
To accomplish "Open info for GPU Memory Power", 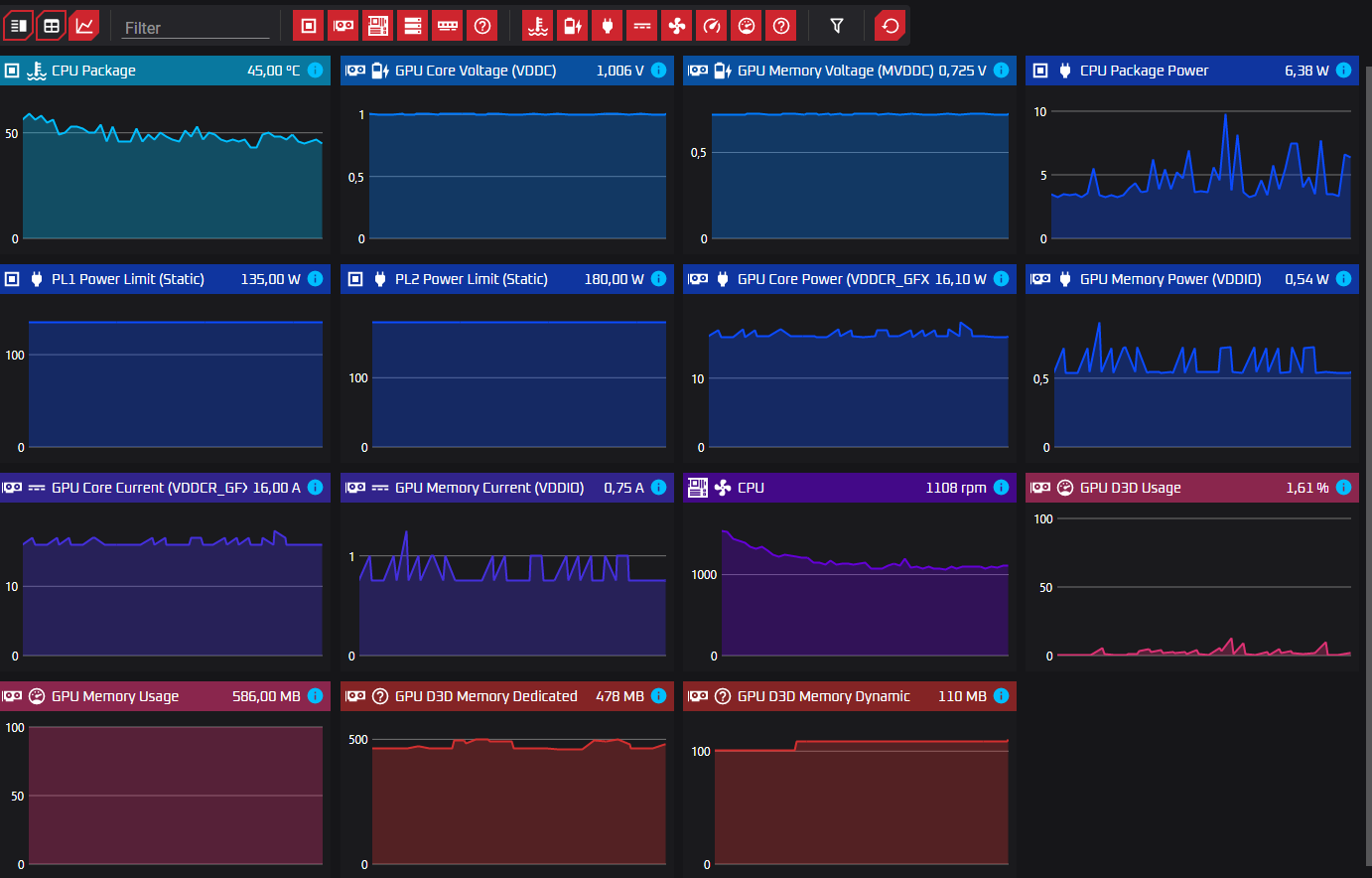I will pyautogui.click(x=1343, y=279).
